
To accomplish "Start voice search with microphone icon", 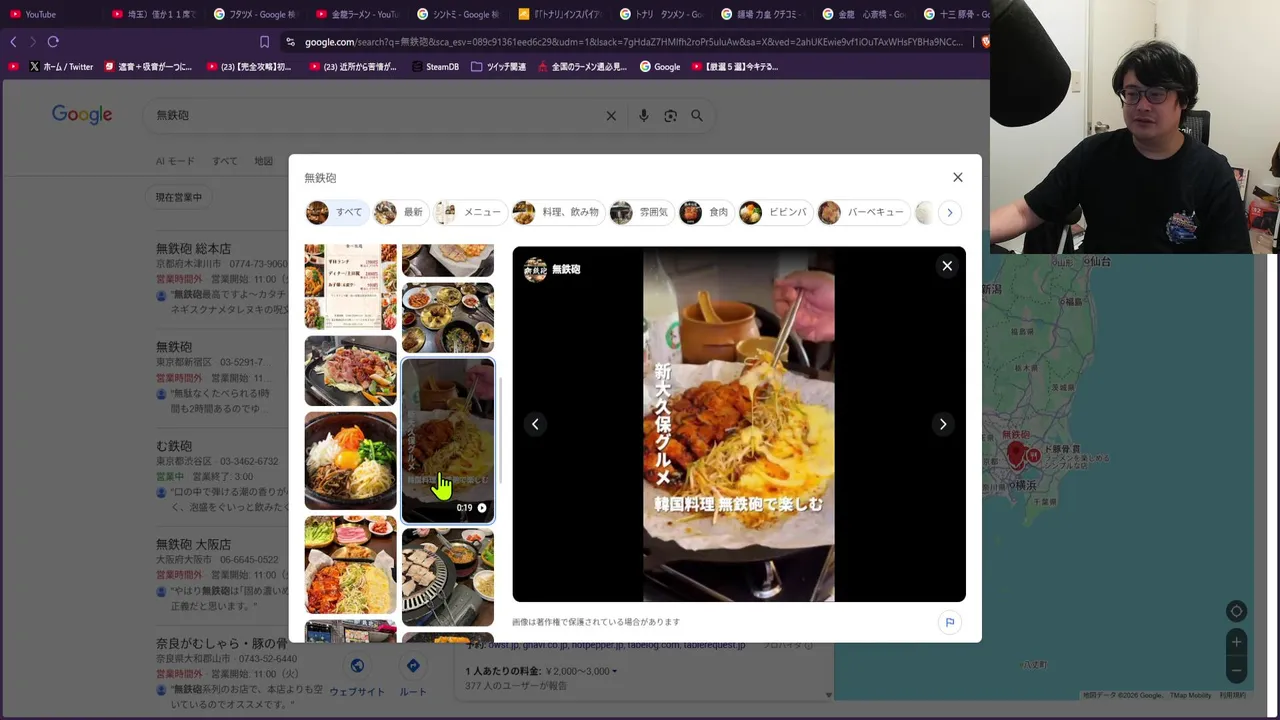I will (x=643, y=116).
